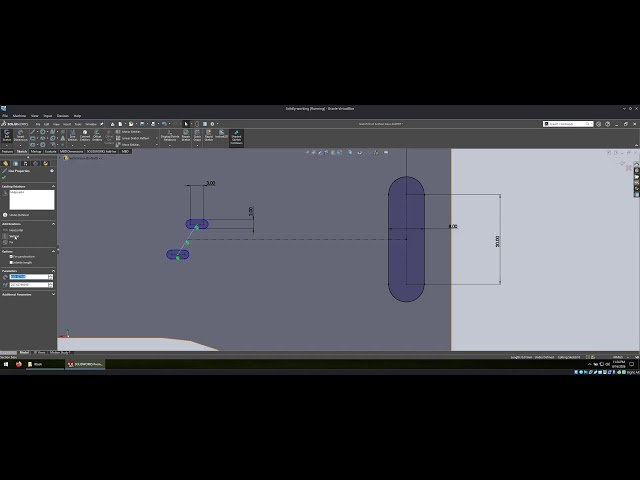Screen dimensions: 640x480
Task: Click the length parameter spinner arrows
Action: (x=51, y=277)
